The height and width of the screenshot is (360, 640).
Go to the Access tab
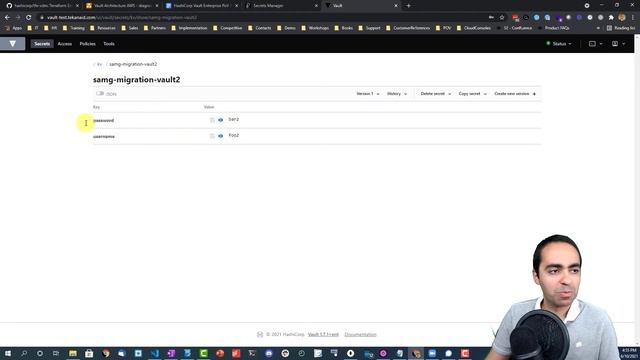click(x=64, y=44)
